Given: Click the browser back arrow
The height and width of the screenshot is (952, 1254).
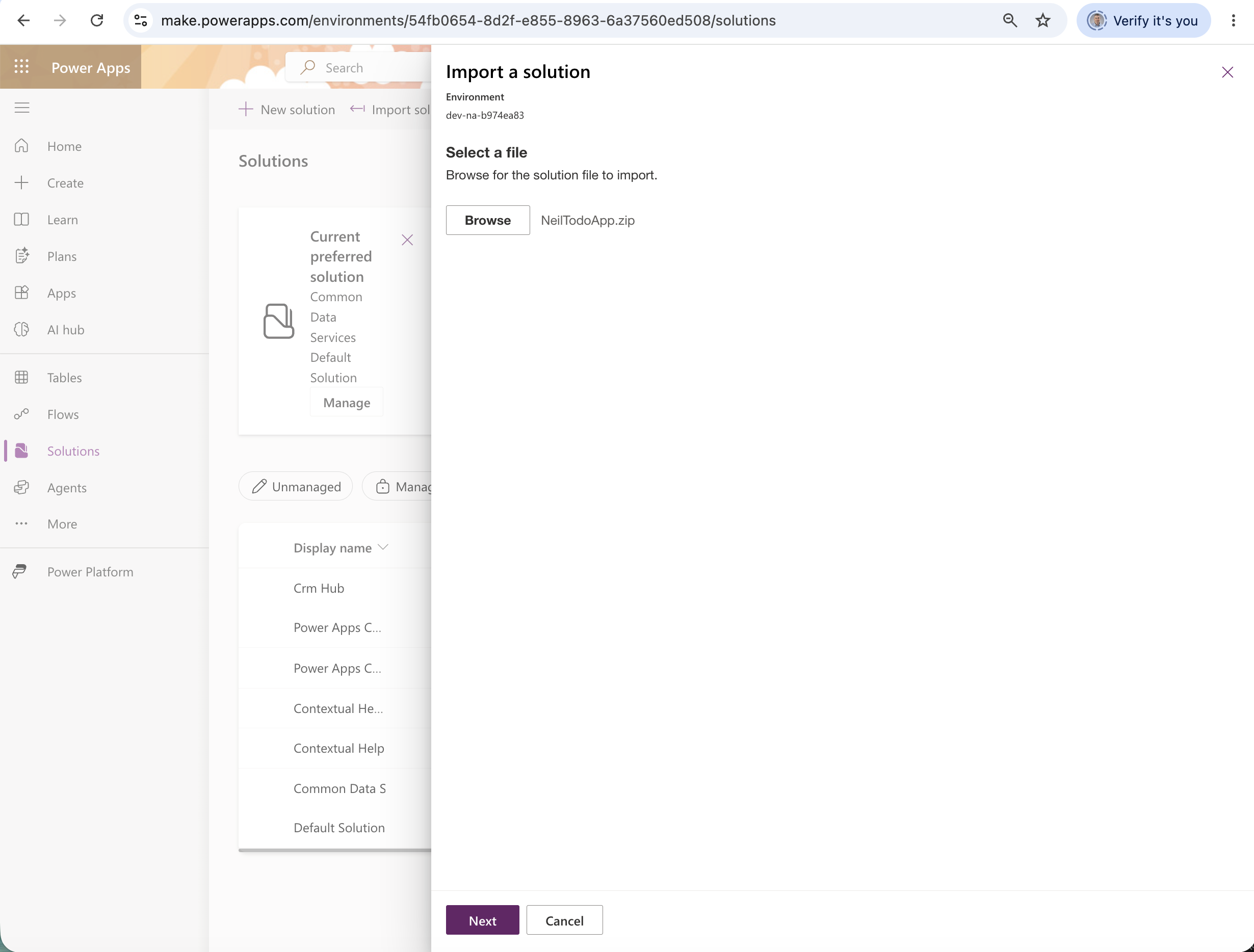Looking at the screenshot, I should coord(23,20).
